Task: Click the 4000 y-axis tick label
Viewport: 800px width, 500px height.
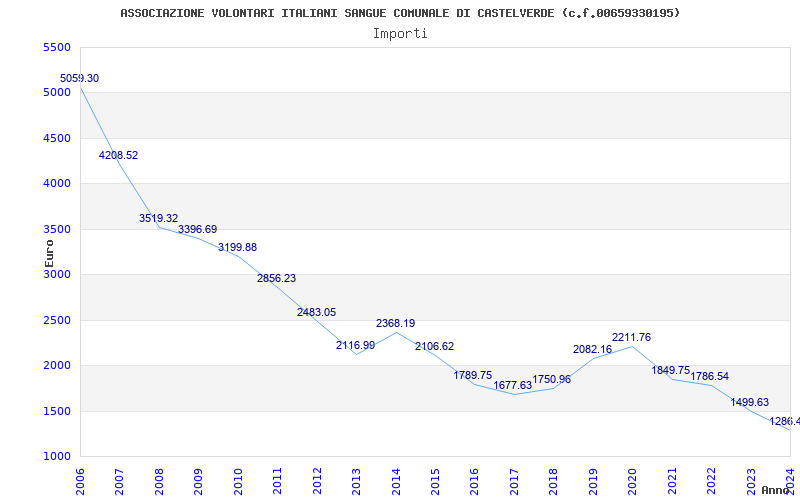Action: (57, 184)
